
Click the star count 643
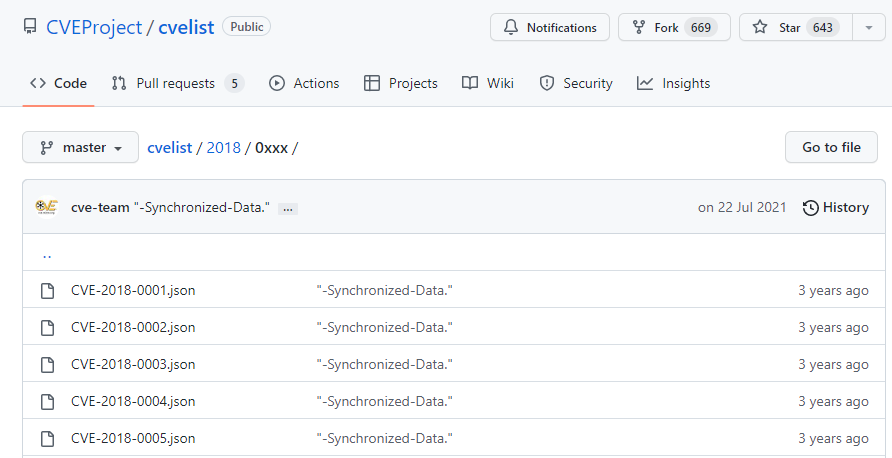coord(823,27)
